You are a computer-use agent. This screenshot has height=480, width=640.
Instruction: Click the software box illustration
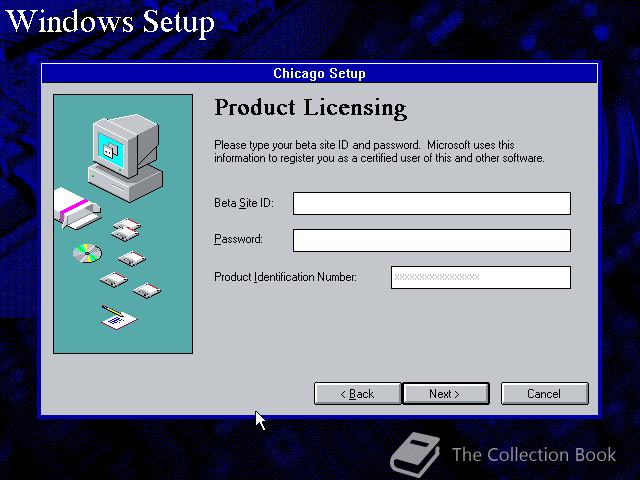pyautogui.click(x=77, y=208)
